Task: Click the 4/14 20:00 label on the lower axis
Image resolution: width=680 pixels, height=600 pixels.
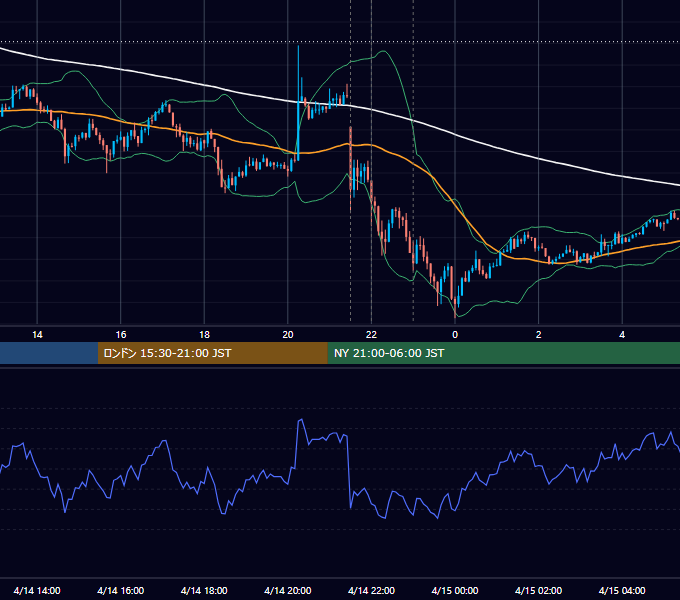Action: click(288, 590)
